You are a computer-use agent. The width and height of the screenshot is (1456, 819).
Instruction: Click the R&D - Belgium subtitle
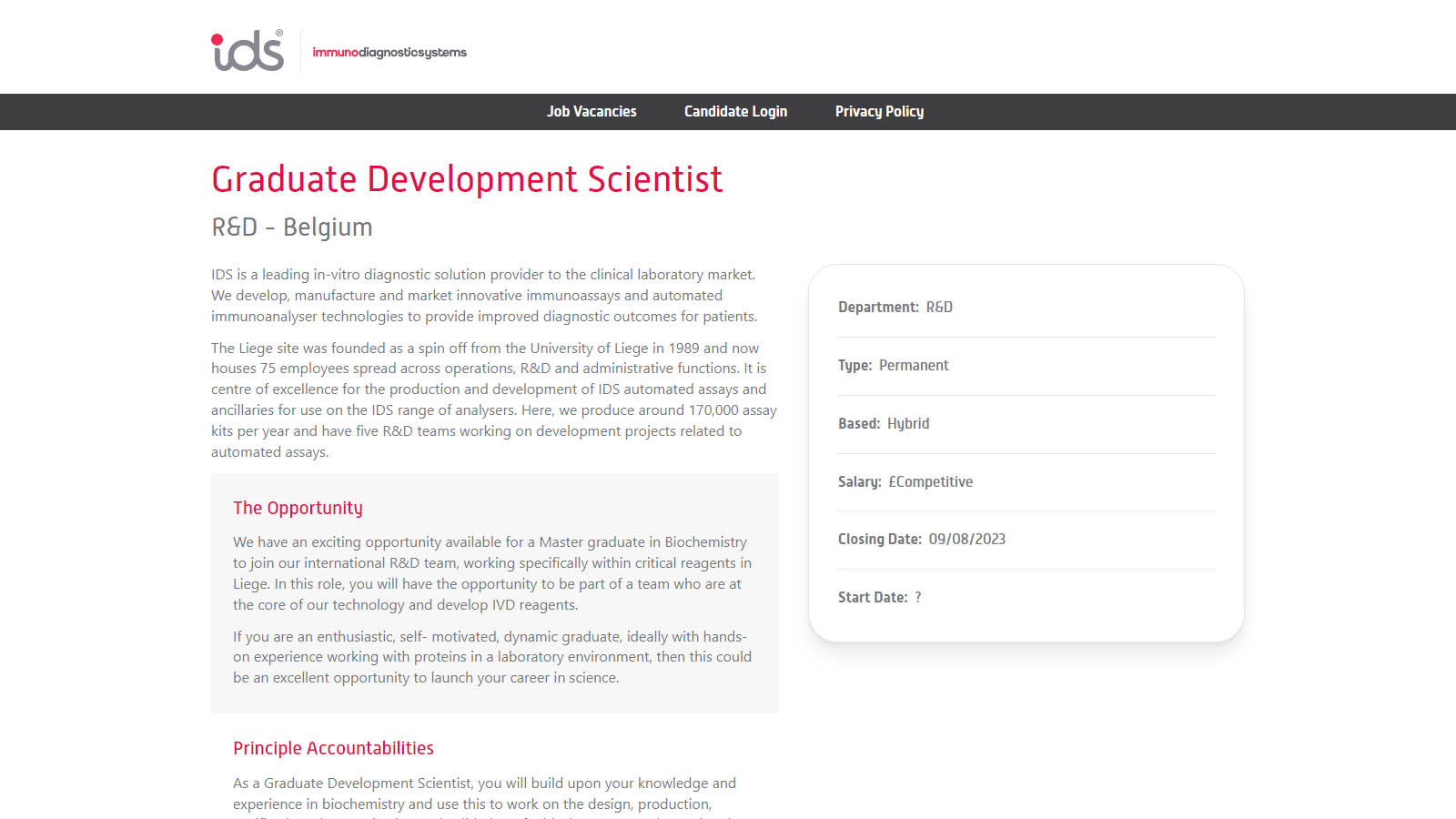(x=292, y=227)
